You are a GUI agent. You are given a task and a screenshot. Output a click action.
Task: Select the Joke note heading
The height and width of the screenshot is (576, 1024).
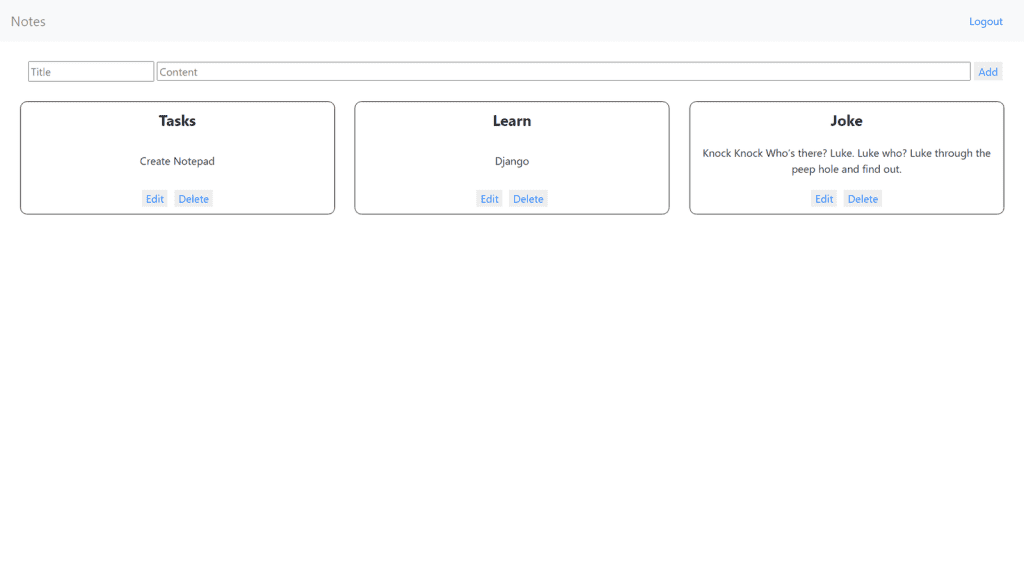846,121
